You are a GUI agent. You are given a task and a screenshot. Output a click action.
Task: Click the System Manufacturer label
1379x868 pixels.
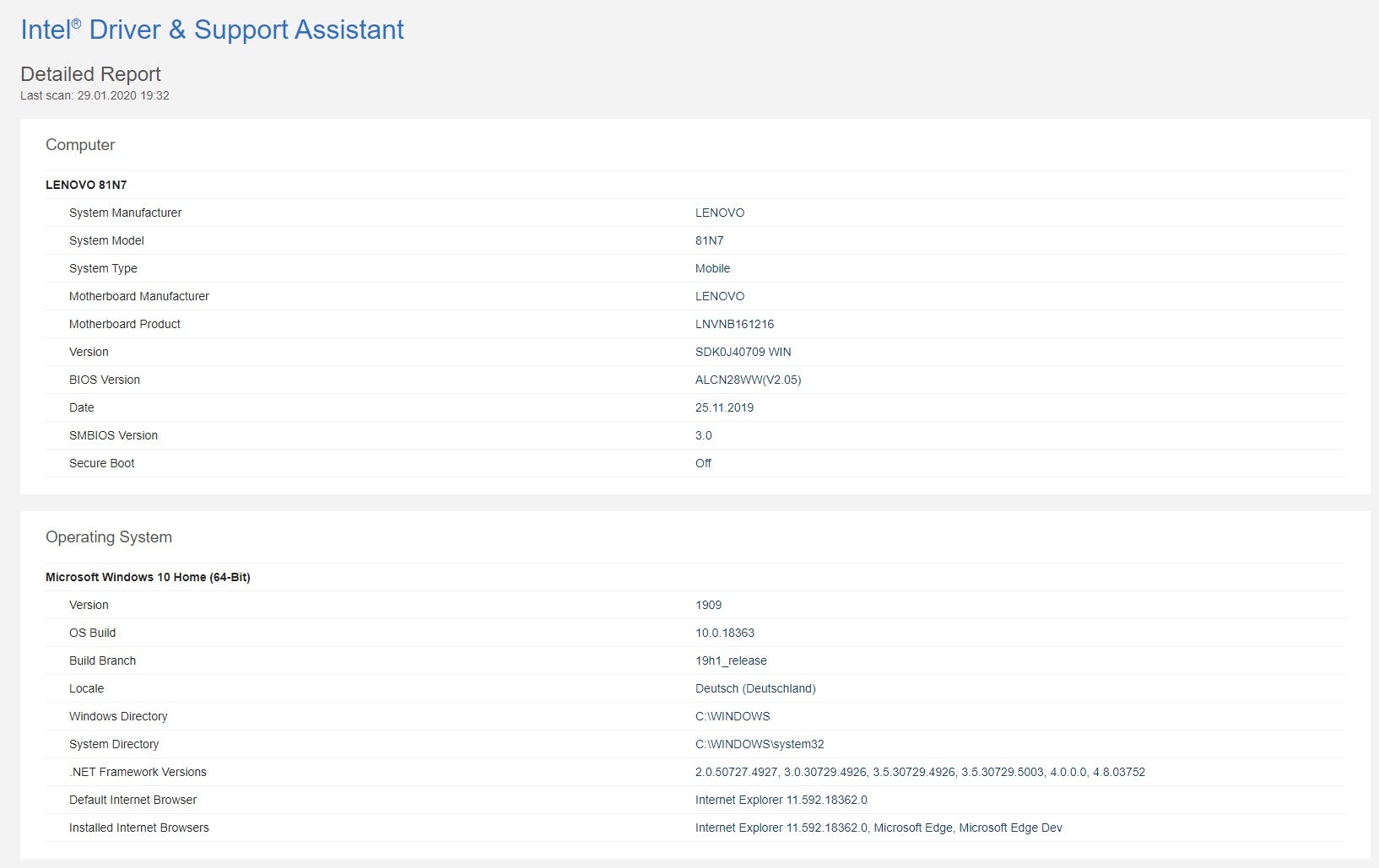tap(125, 213)
